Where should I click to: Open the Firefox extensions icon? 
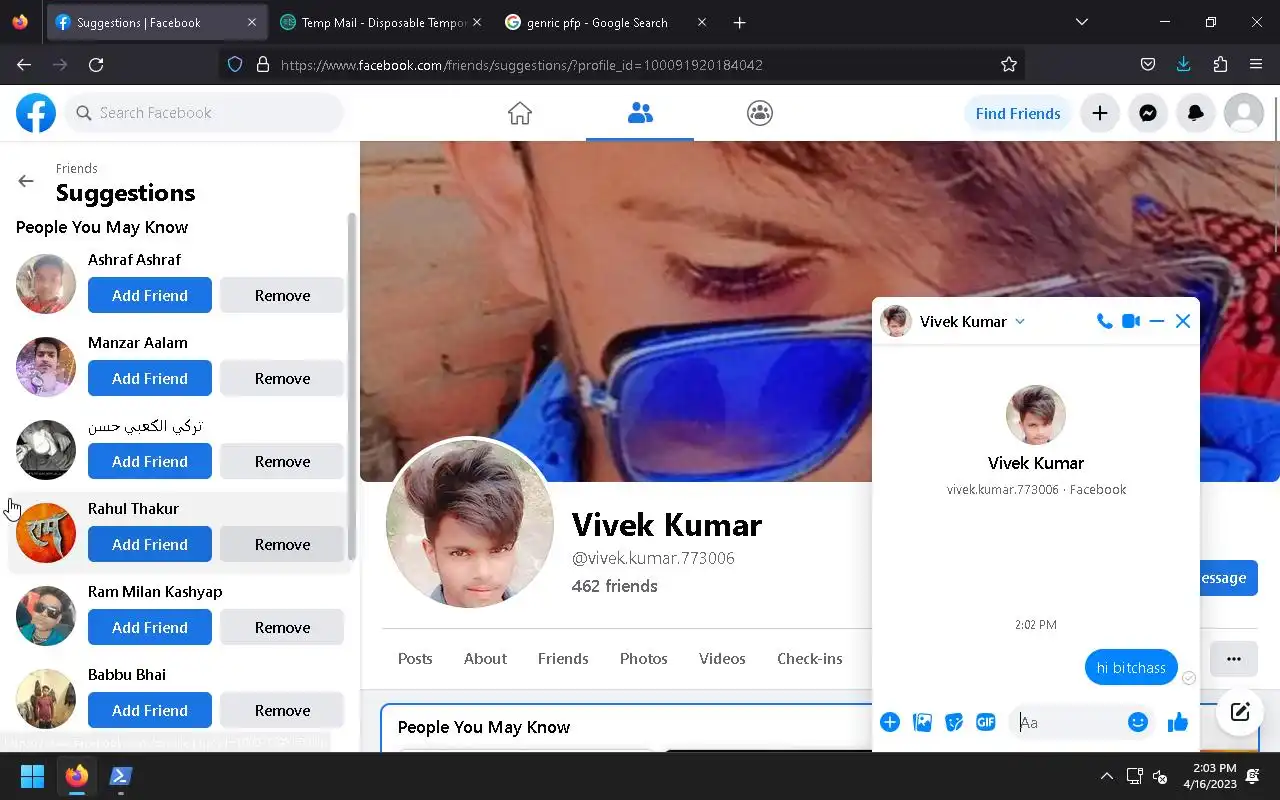1220,64
